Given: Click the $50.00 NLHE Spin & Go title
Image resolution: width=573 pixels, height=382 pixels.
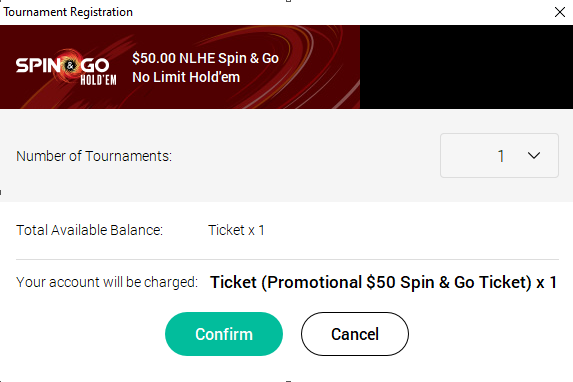Looking at the screenshot, I should pyautogui.click(x=205, y=58).
